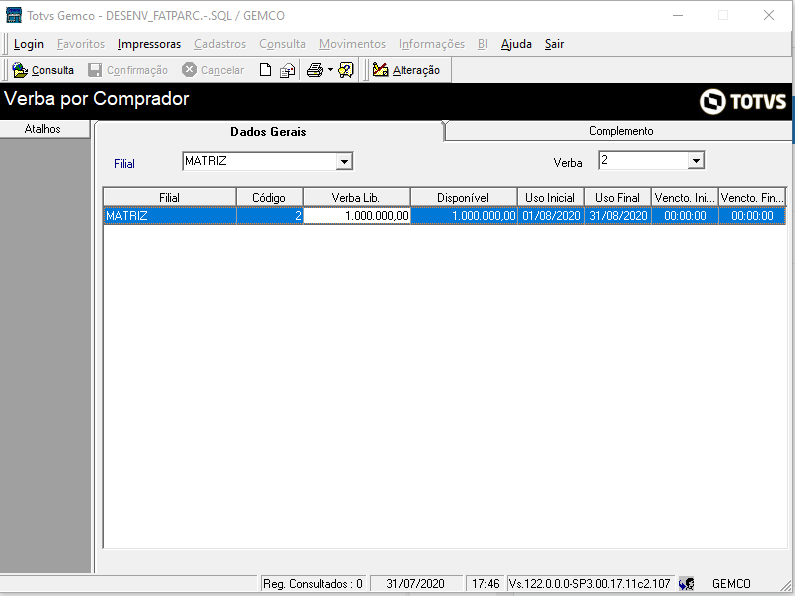Click the Atalhos panel button
This screenshot has height=596, width=795.
click(45, 129)
